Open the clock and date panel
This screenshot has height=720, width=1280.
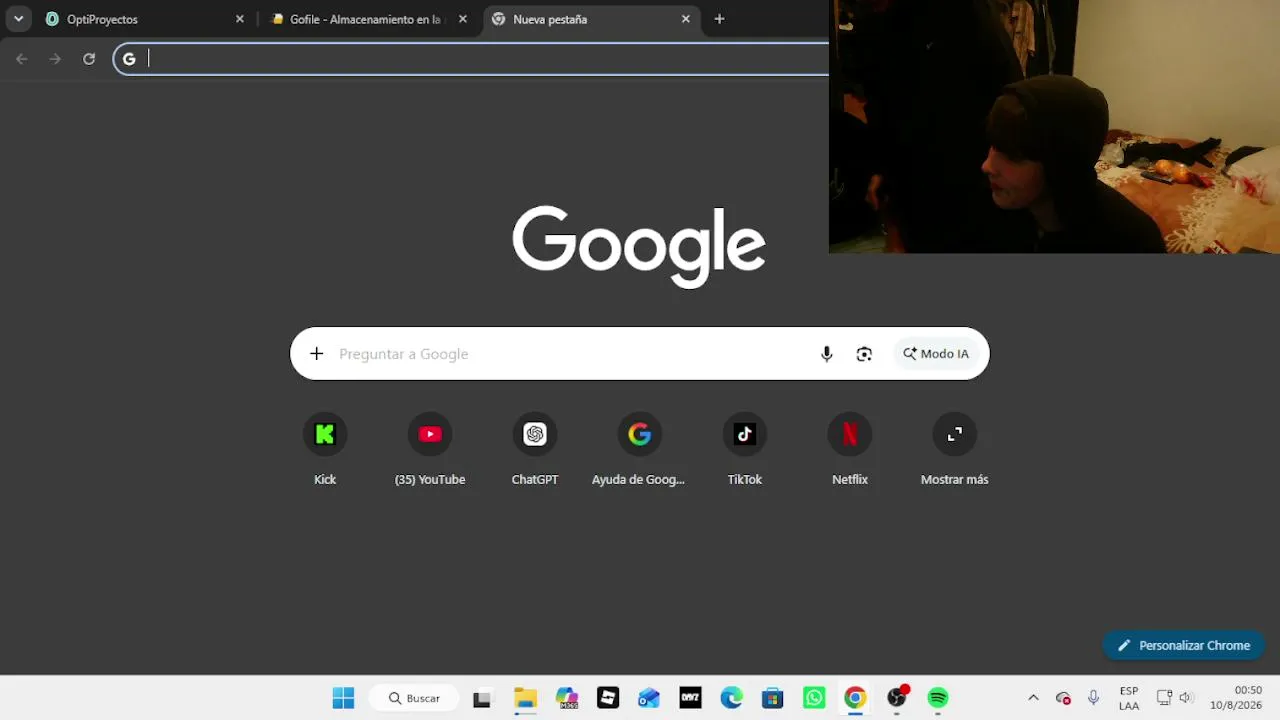(1236, 698)
